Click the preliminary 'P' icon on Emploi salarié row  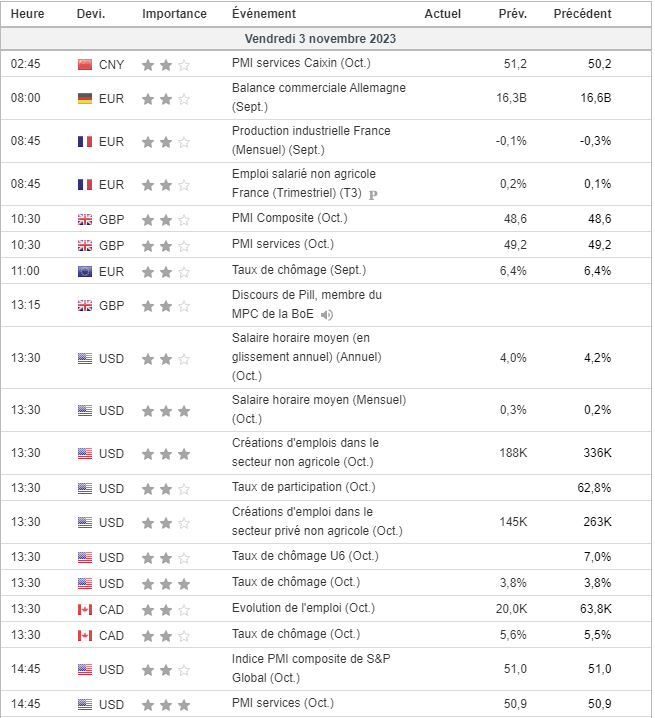click(x=373, y=194)
